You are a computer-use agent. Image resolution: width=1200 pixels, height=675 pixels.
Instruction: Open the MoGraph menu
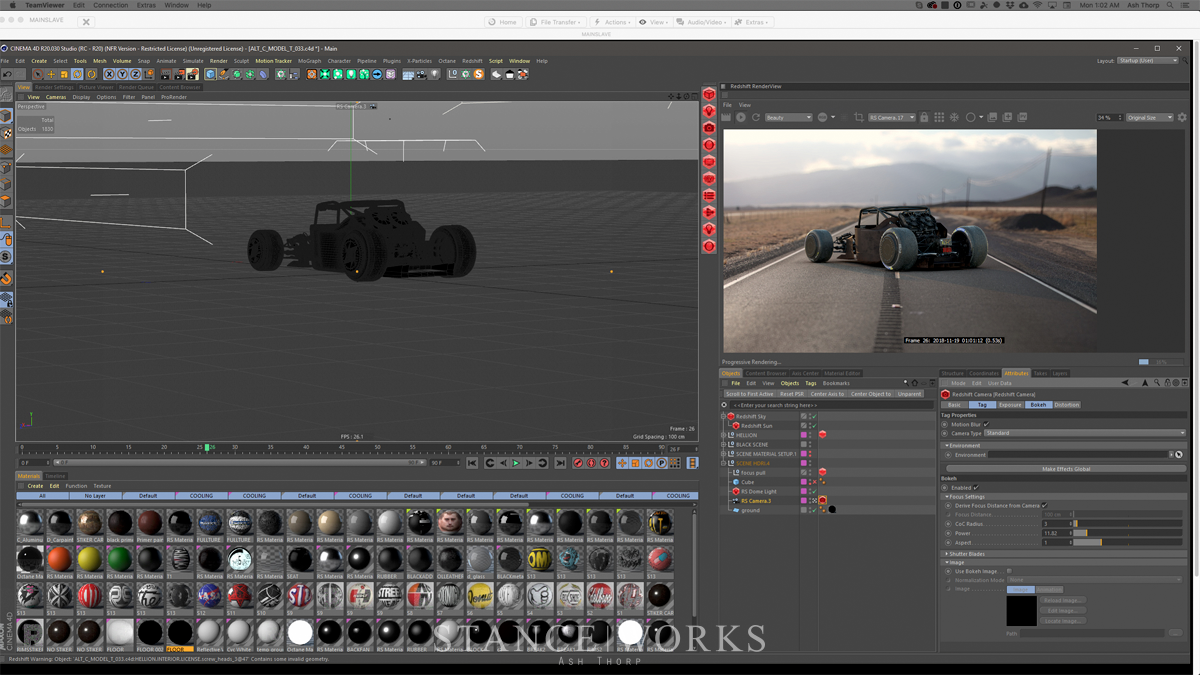point(310,61)
